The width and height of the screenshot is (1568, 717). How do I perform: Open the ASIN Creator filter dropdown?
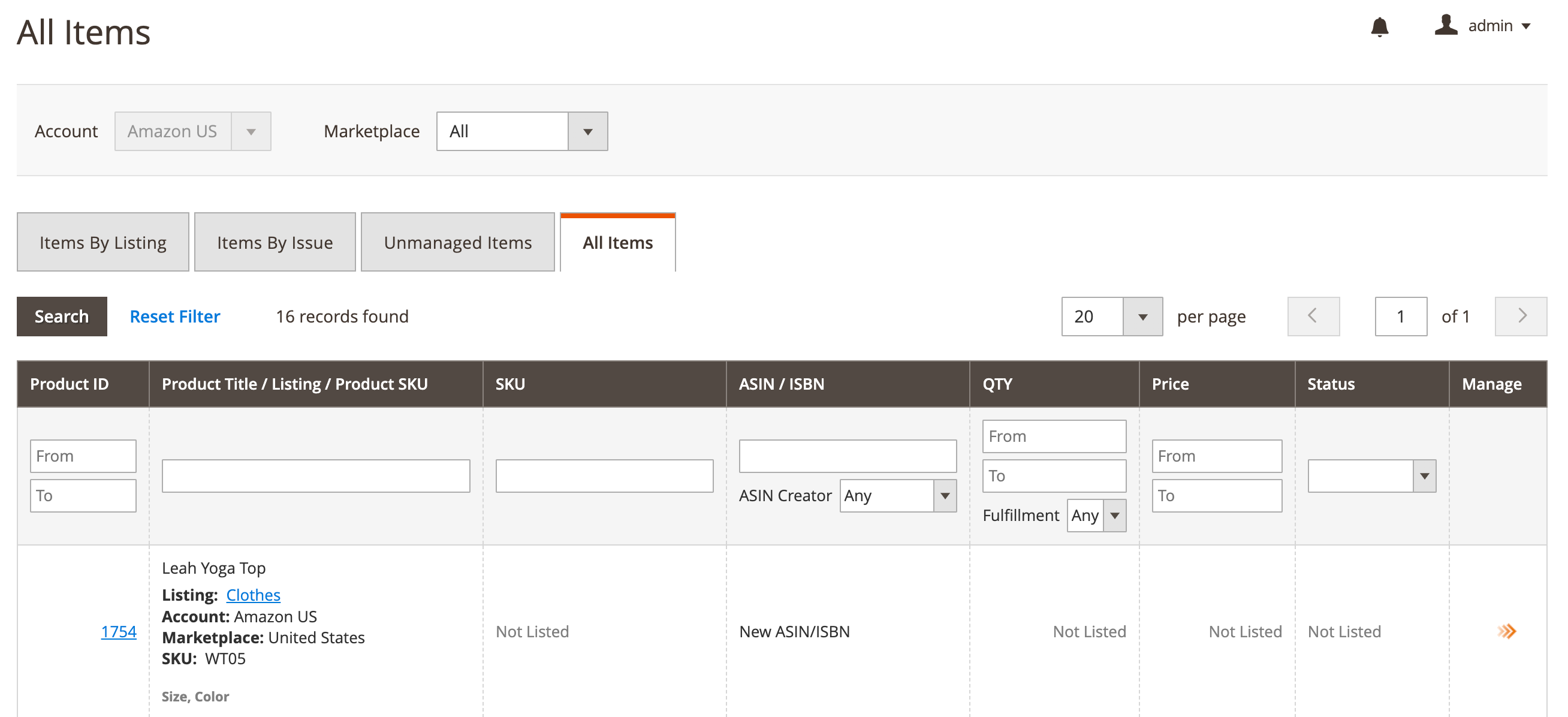pyautogui.click(x=897, y=496)
